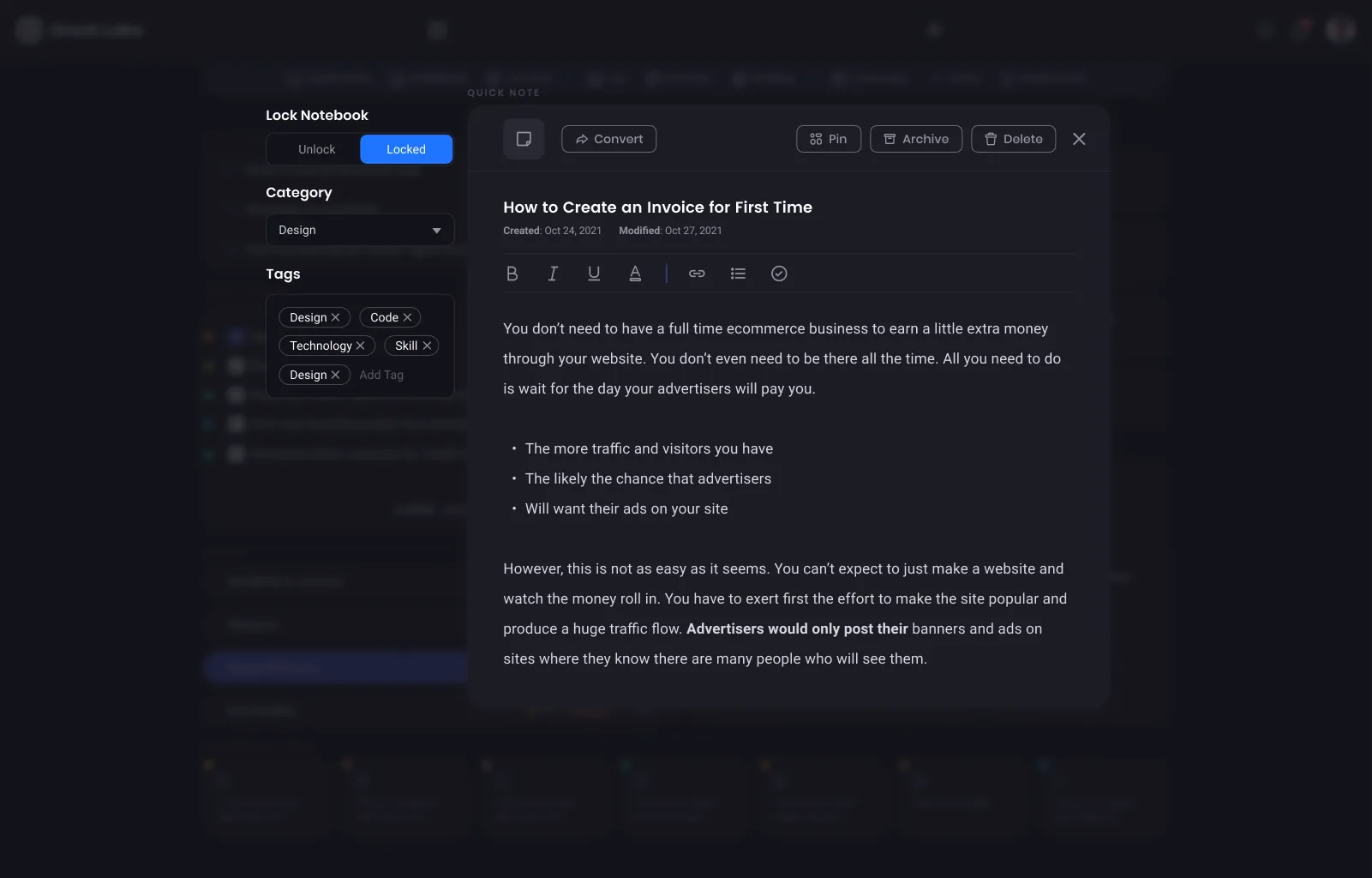Remove the Technology tag

(361, 346)
